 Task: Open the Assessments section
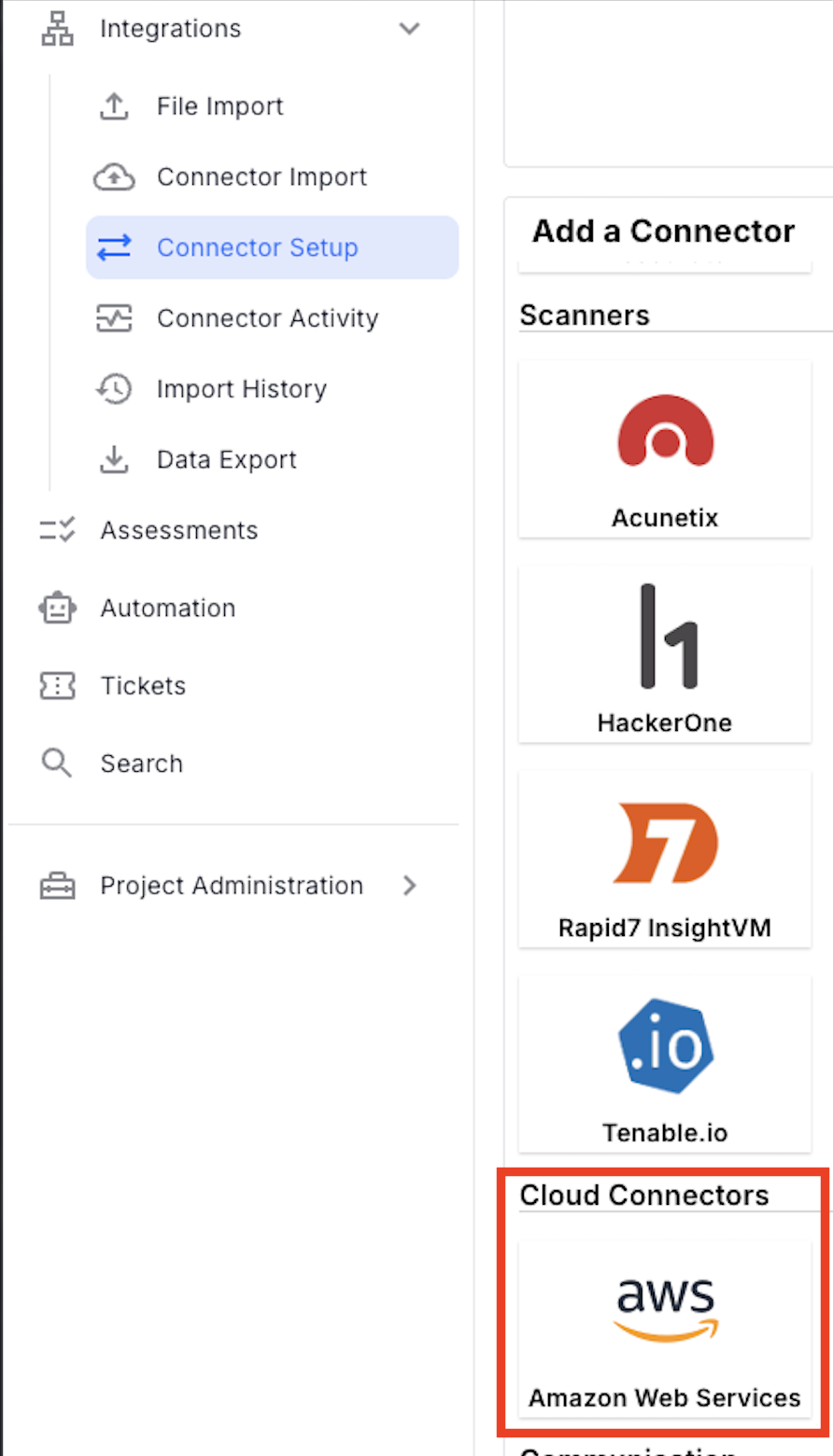(179, 530)
